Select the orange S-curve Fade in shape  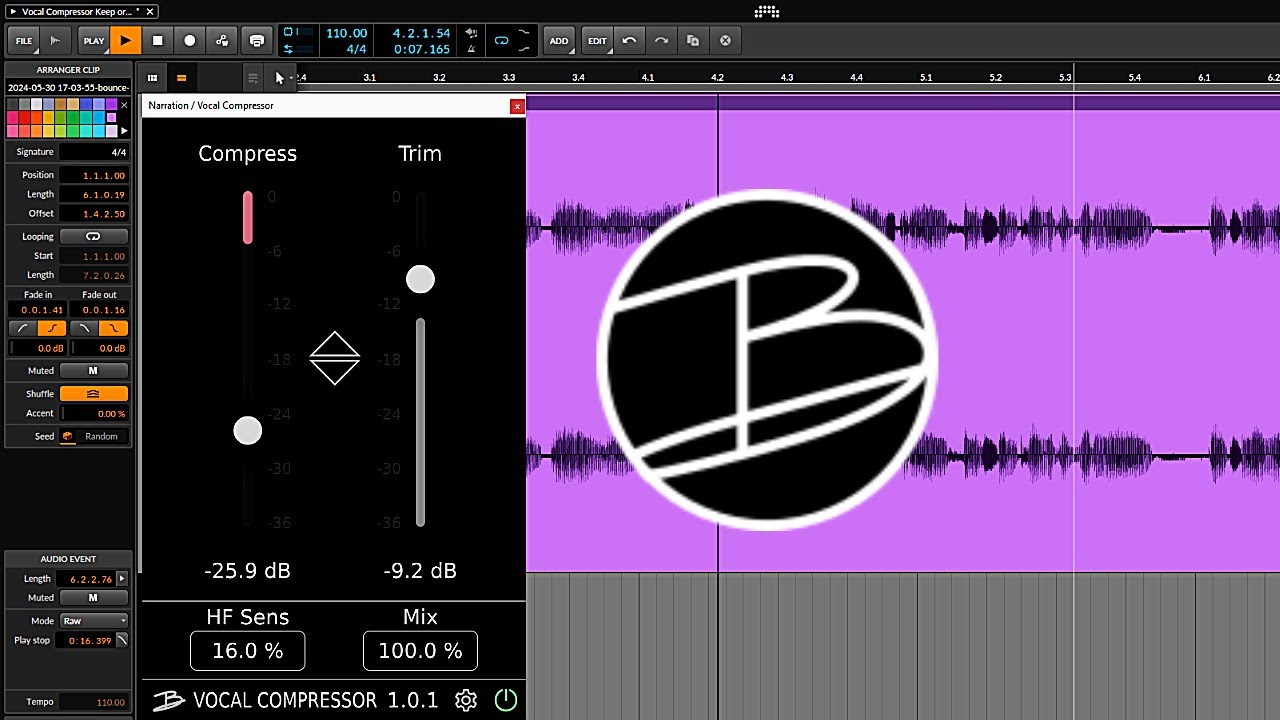pos(52,328)
